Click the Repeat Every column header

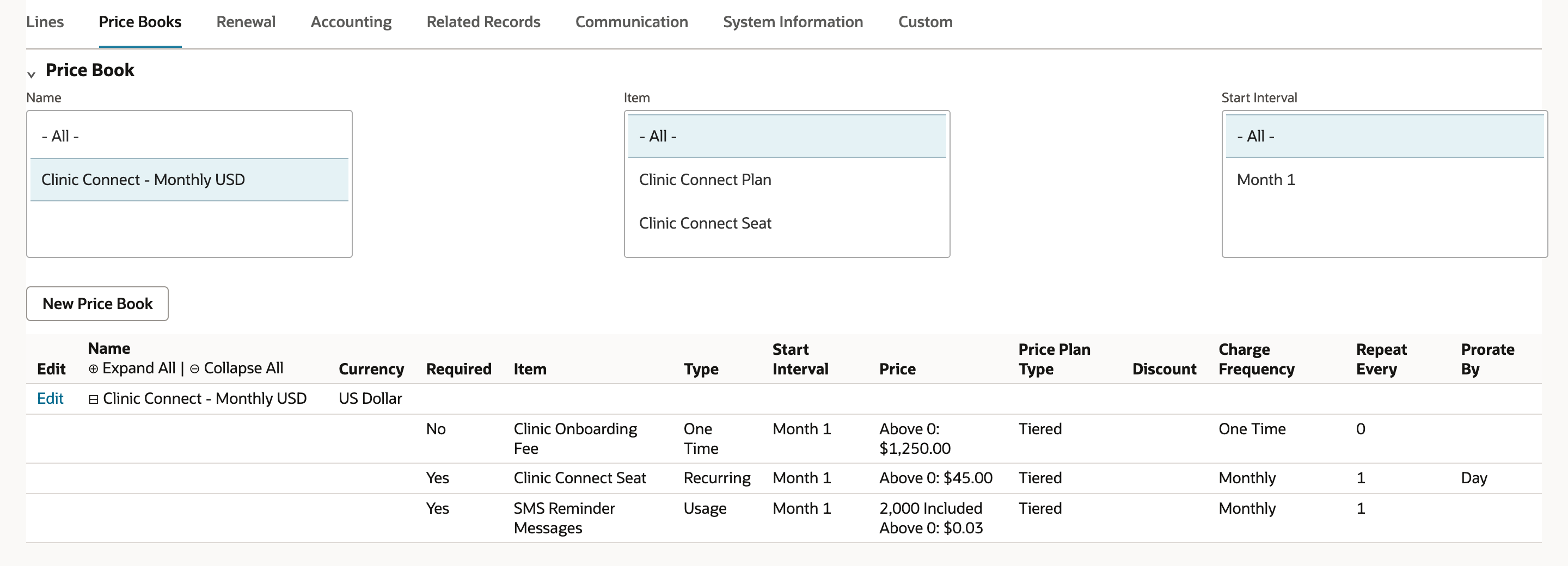[1381, 359]
